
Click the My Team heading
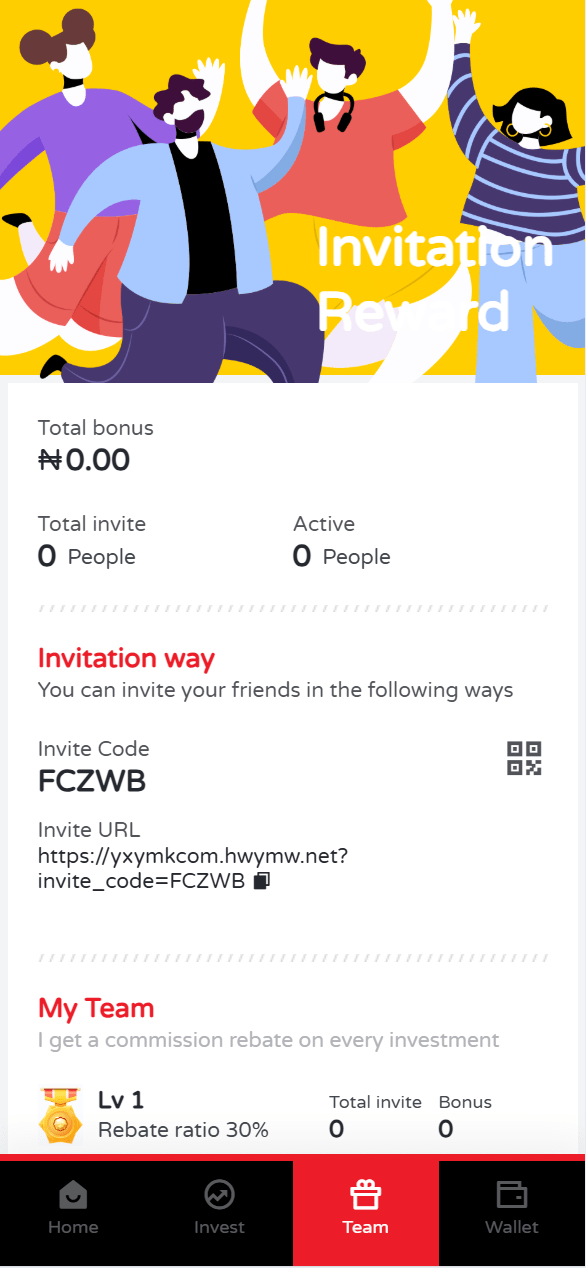(96, 1008)
